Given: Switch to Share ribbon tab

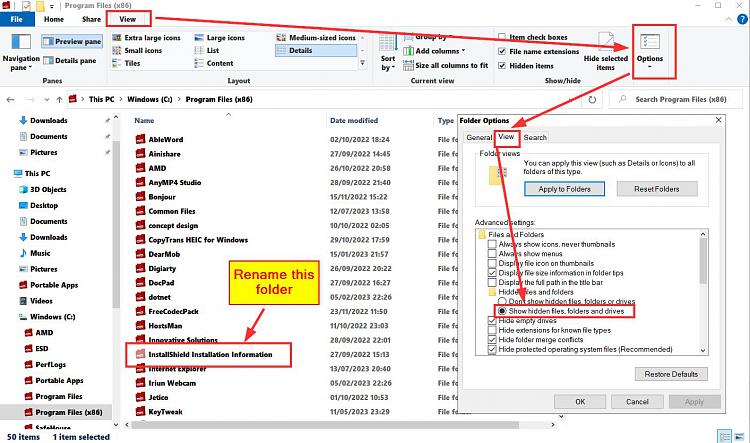Looking at the screenshot, I should [x=91, y=19].
